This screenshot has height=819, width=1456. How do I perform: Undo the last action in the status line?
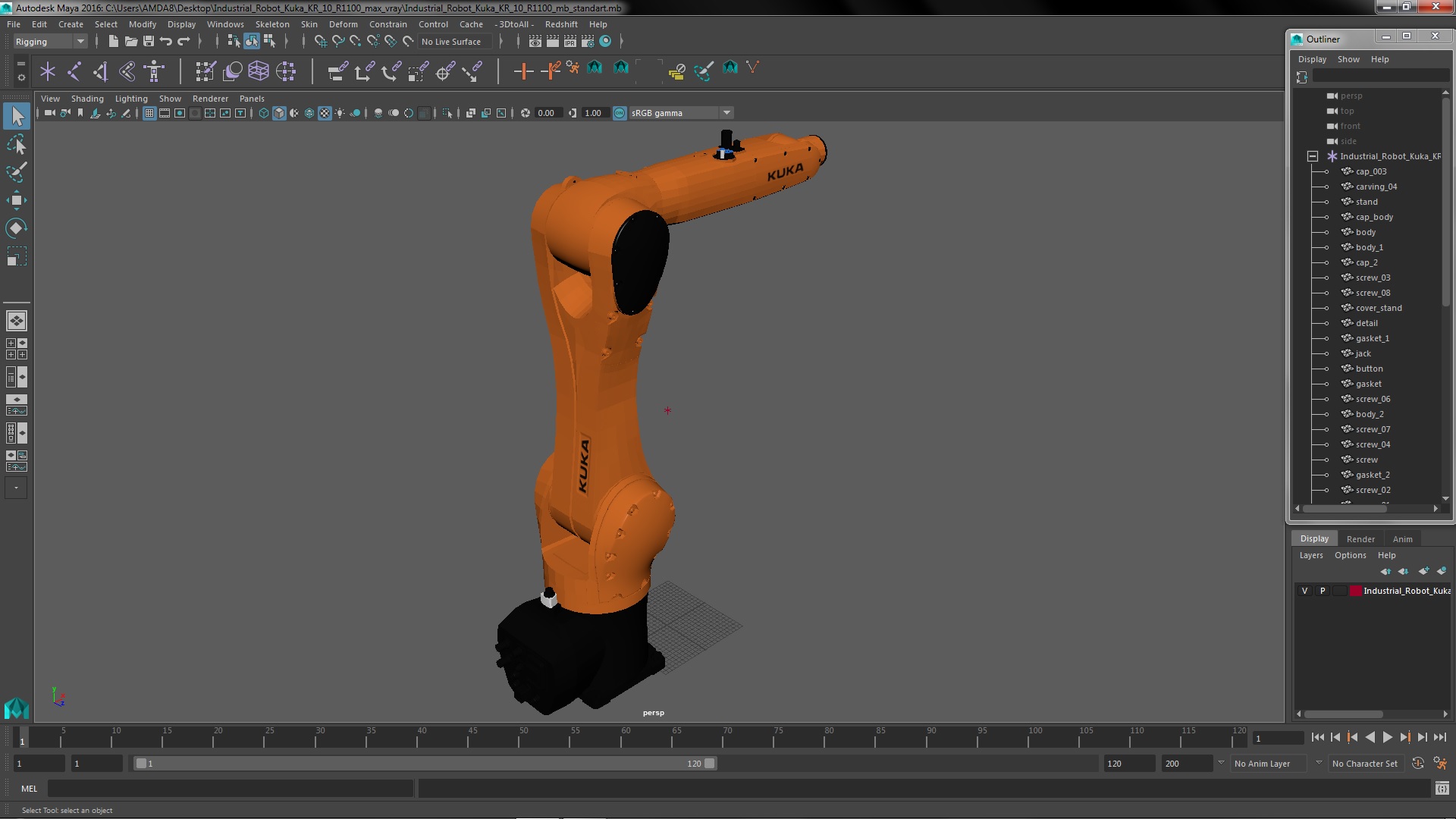(165, 41)
